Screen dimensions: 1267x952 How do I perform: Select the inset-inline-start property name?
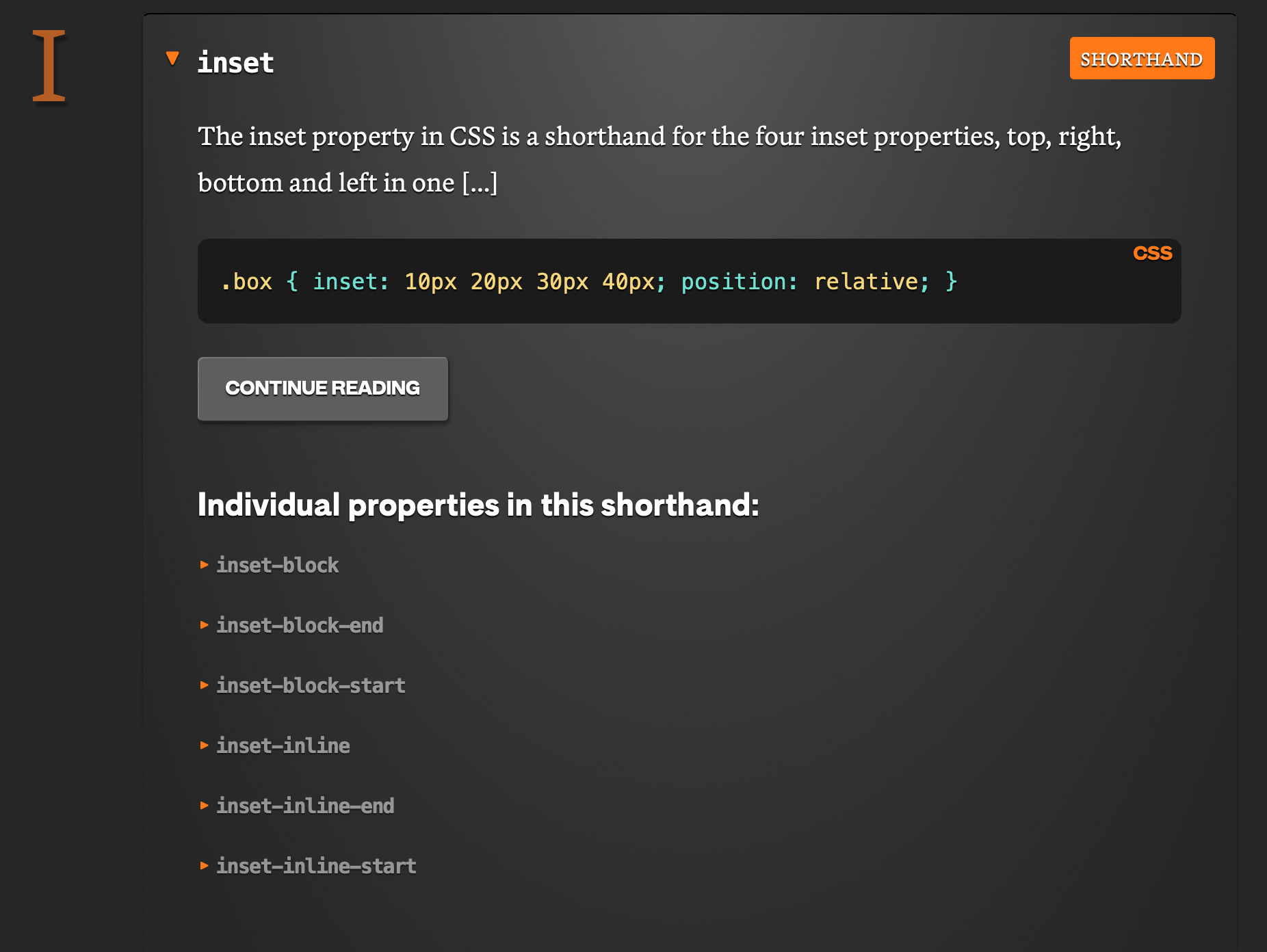pyautogui.click(x=316, y=867)
